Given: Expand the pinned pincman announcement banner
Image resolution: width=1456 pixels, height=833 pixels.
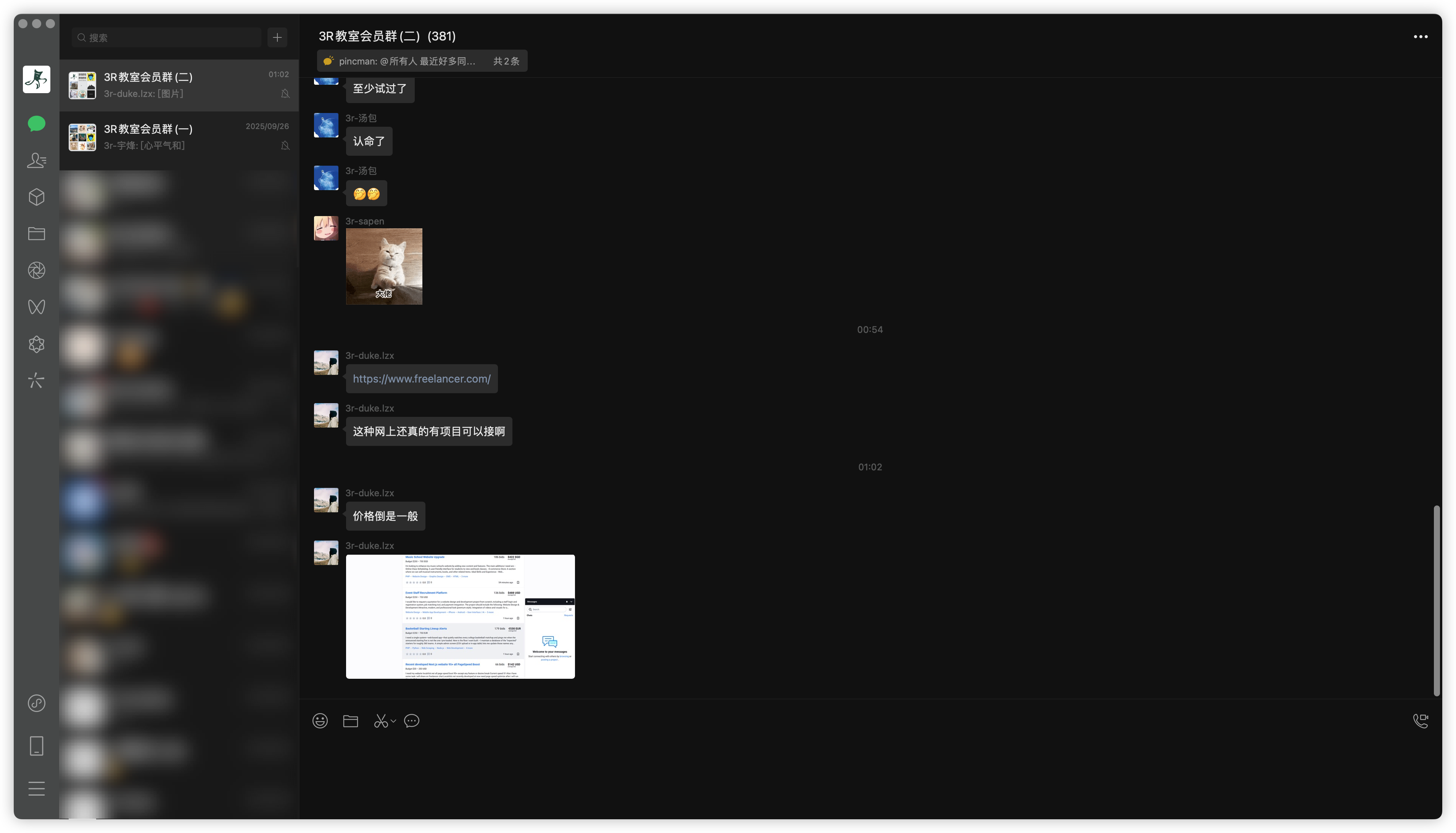Looking at the screenshot, I should coord(422,61).
